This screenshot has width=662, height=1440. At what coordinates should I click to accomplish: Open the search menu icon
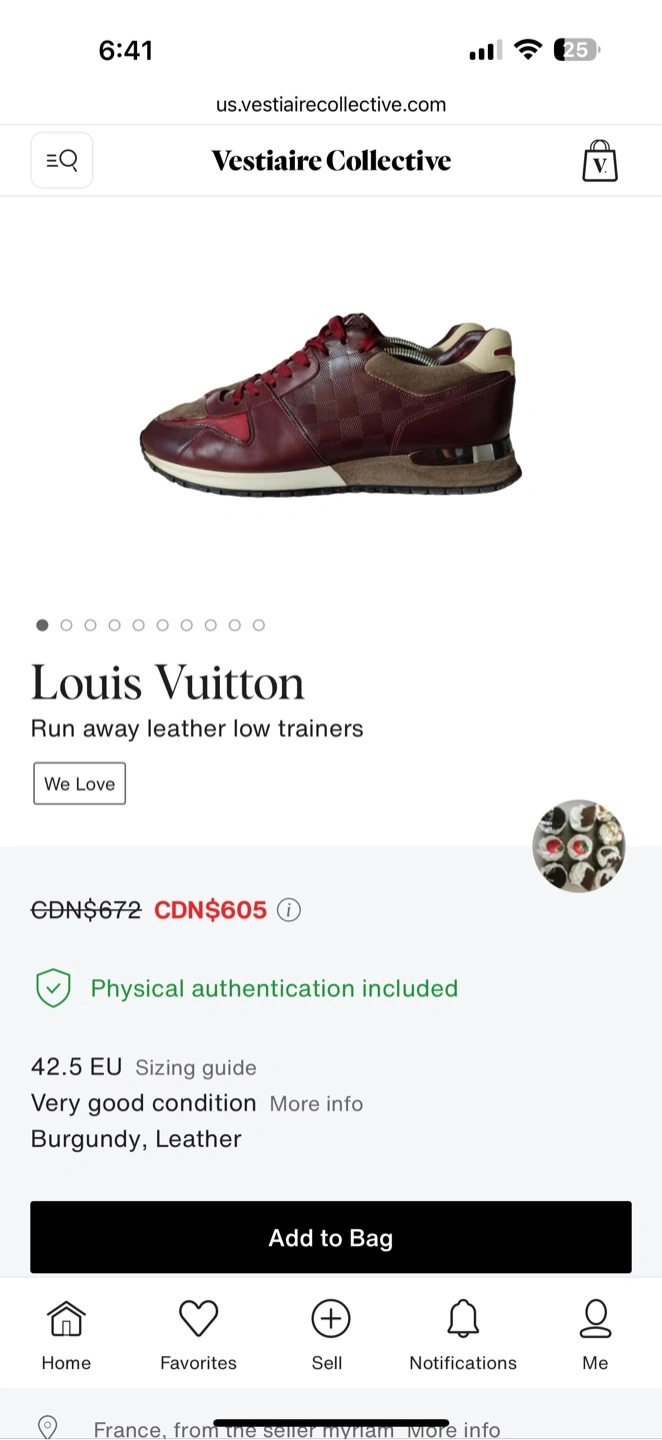62,160
